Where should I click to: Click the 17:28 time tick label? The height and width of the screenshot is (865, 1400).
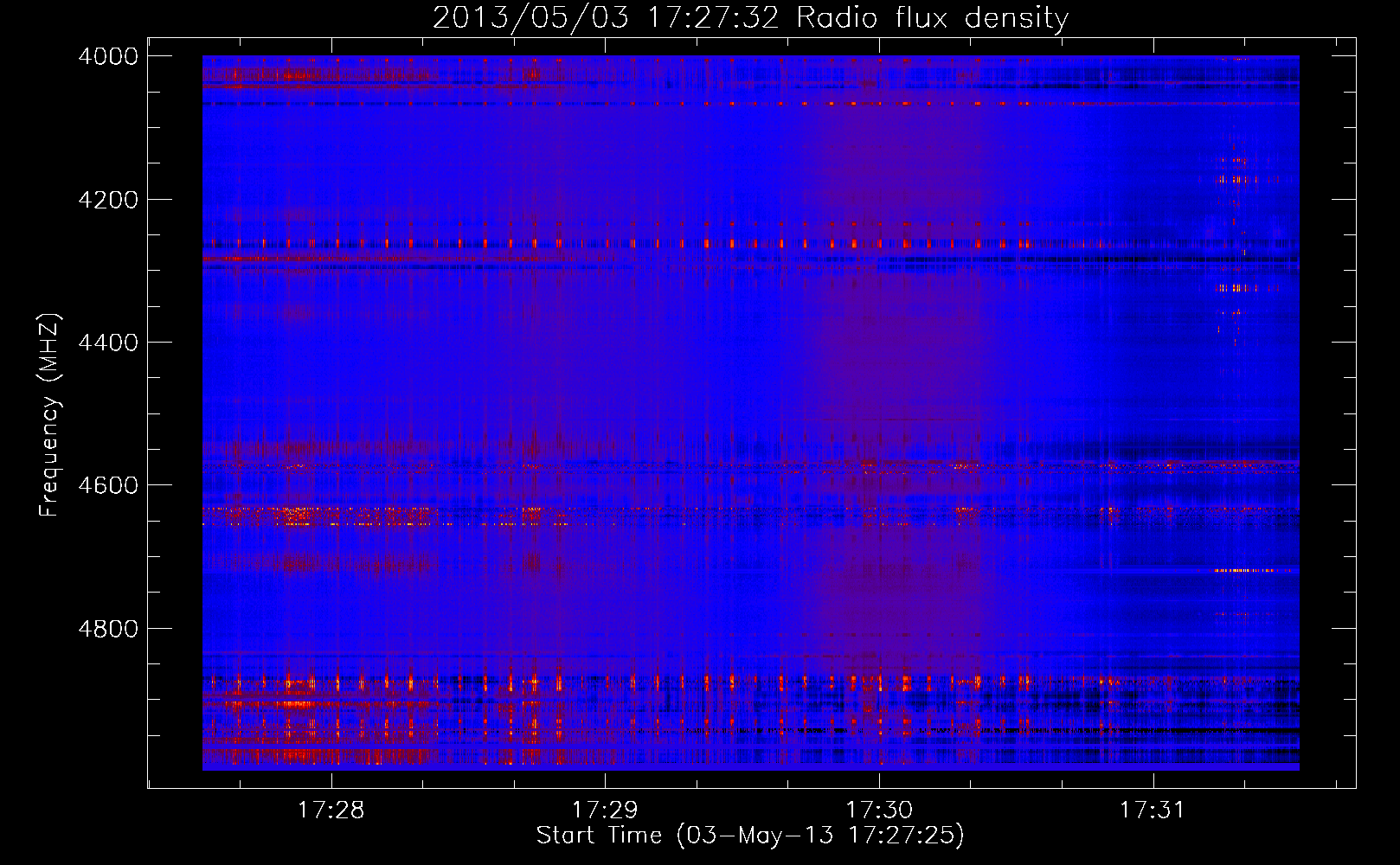(x=331, y=811)
